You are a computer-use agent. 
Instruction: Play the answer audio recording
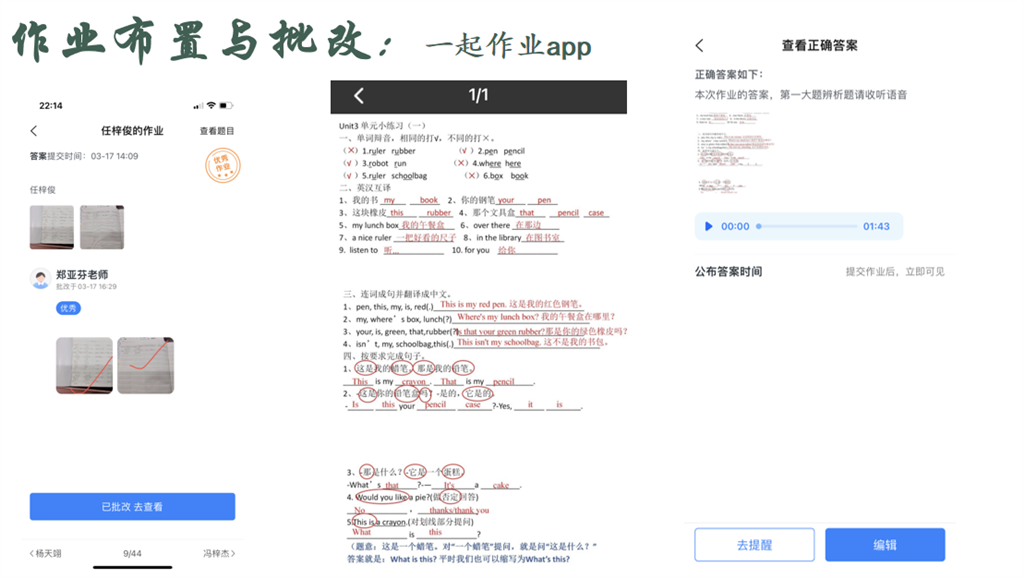click(x=709, y=227)
